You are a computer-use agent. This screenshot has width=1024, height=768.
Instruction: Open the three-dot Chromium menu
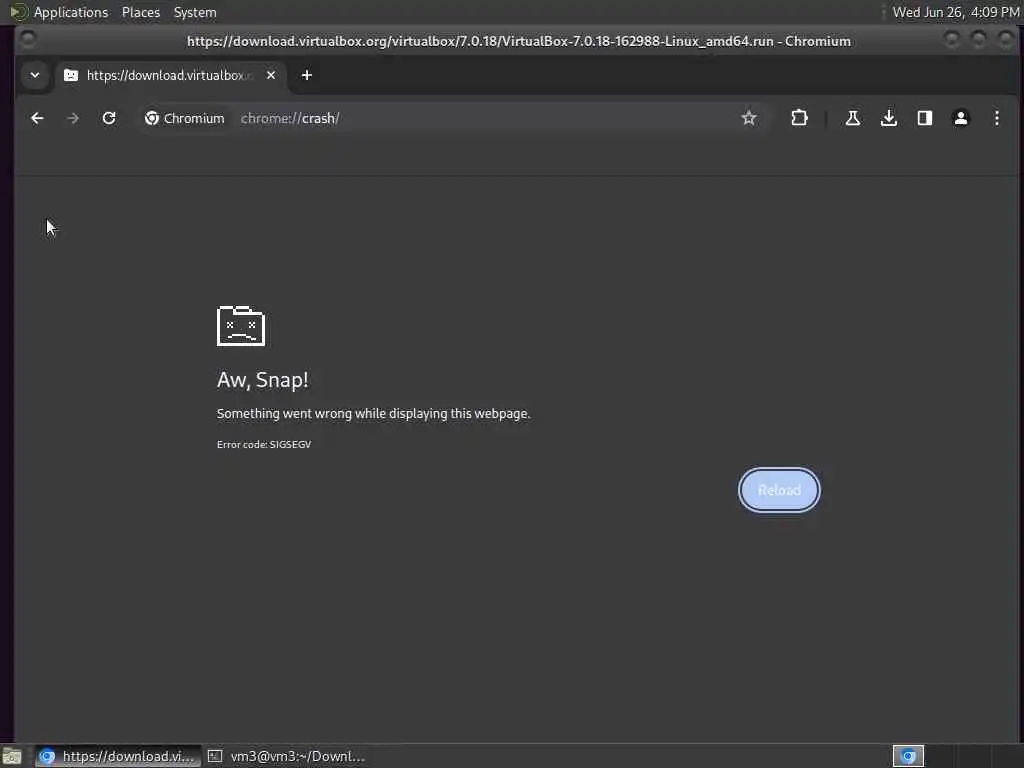coord(997,118)
